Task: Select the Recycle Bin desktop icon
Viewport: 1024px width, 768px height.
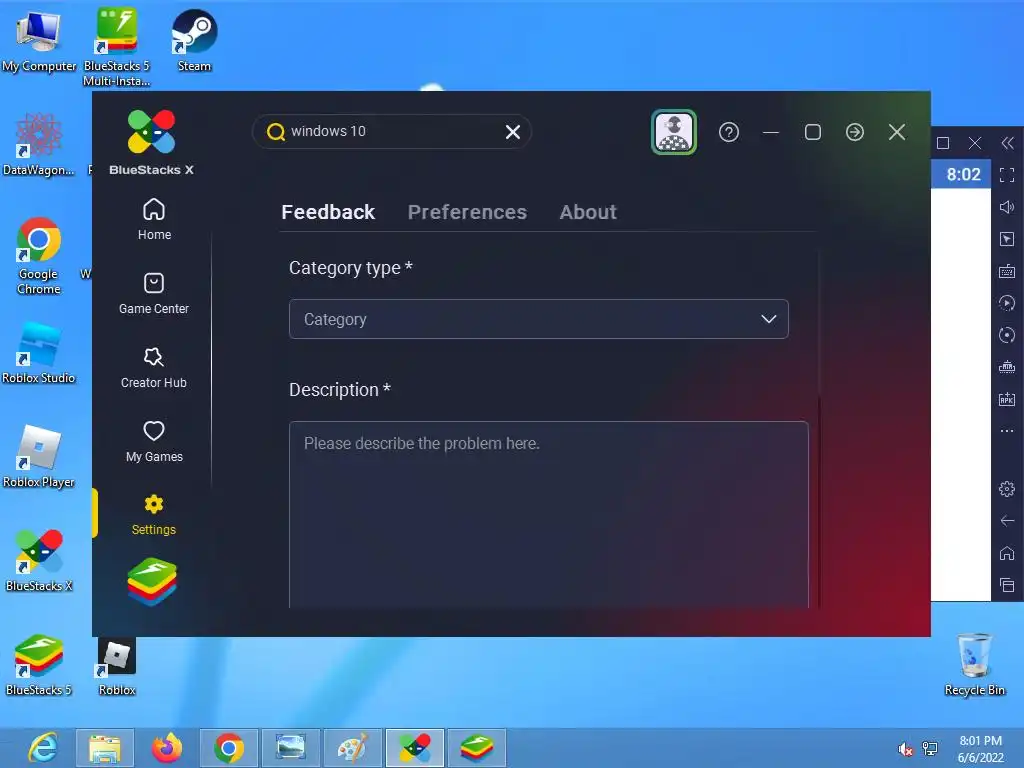Action: point(974,665)
